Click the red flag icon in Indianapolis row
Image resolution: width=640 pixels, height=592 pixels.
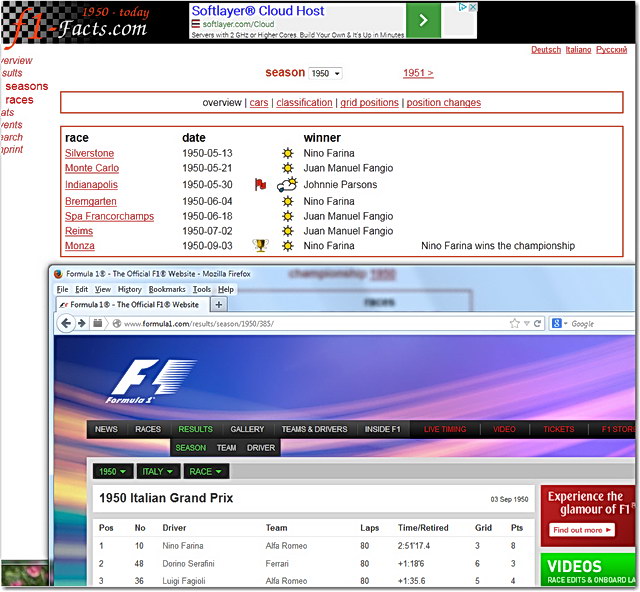[x=260, y=185]
